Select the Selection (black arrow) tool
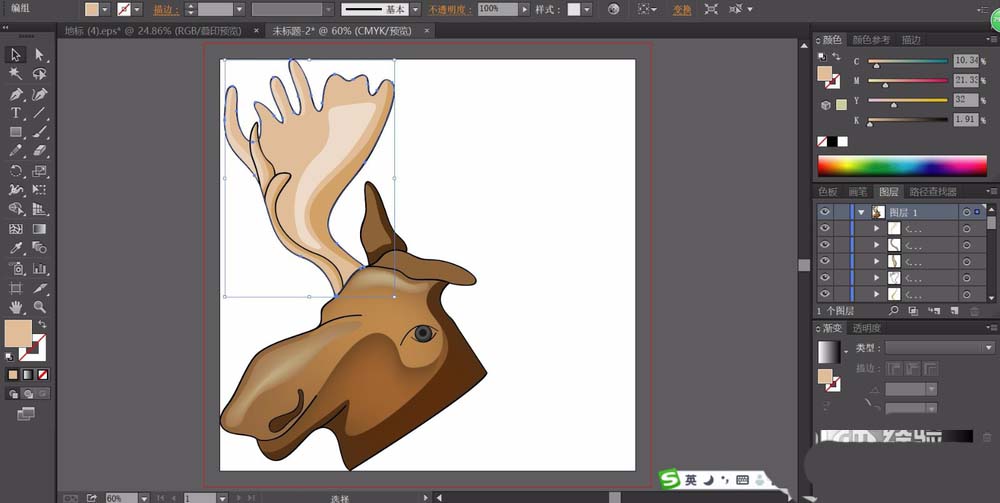1000x503 pixels. click(x=16, y=54)
